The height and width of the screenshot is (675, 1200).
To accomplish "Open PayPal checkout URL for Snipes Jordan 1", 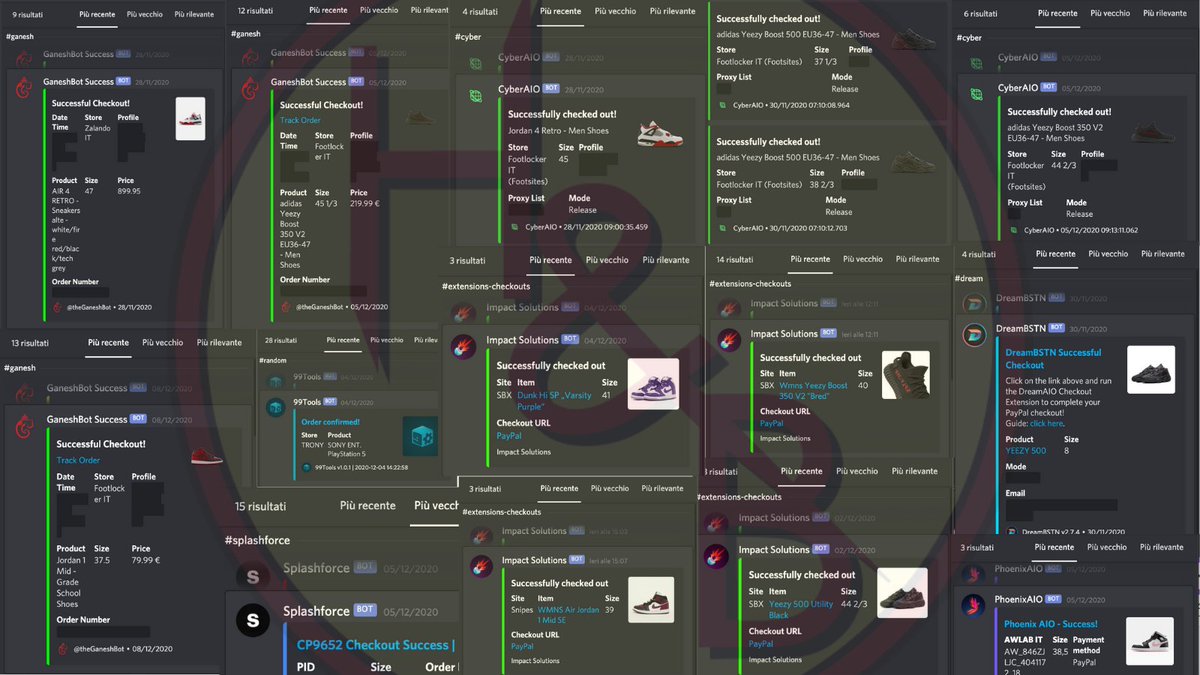I will point(522,647).
